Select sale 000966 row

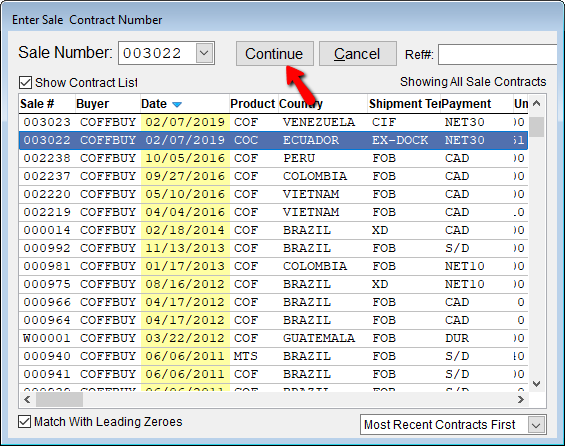(x=273, y=302)
